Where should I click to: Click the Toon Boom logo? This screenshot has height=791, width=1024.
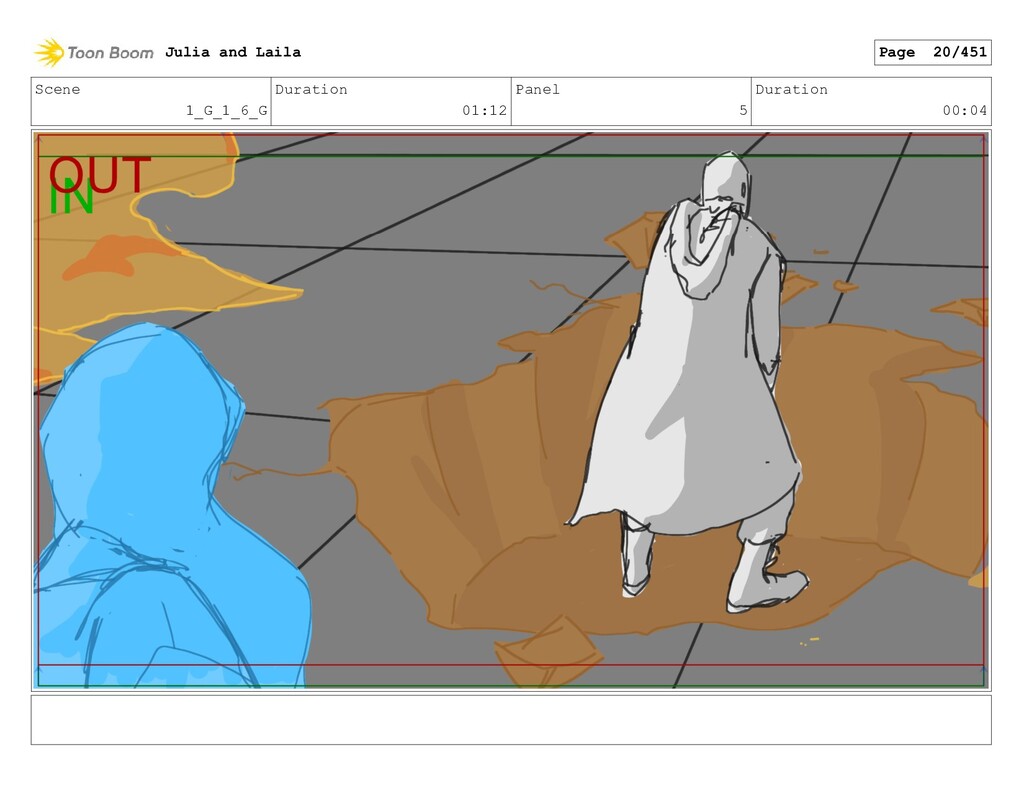click(93, 53)
